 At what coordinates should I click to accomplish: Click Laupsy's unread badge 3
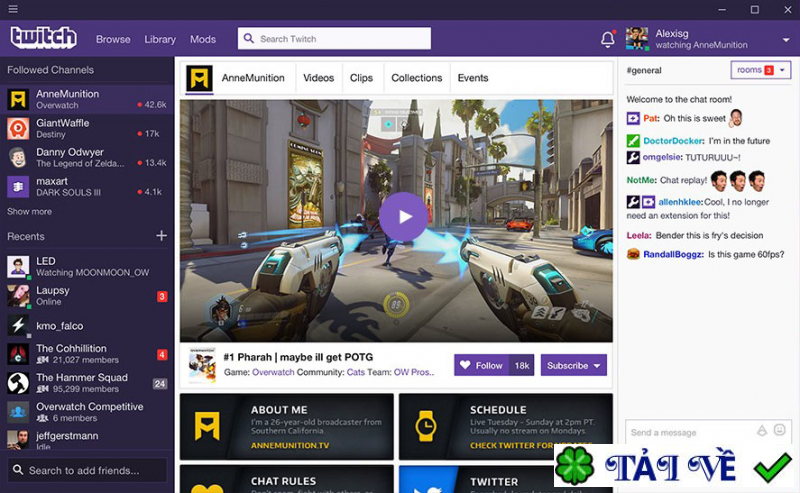pyautogui.click(x=162, y=297)
